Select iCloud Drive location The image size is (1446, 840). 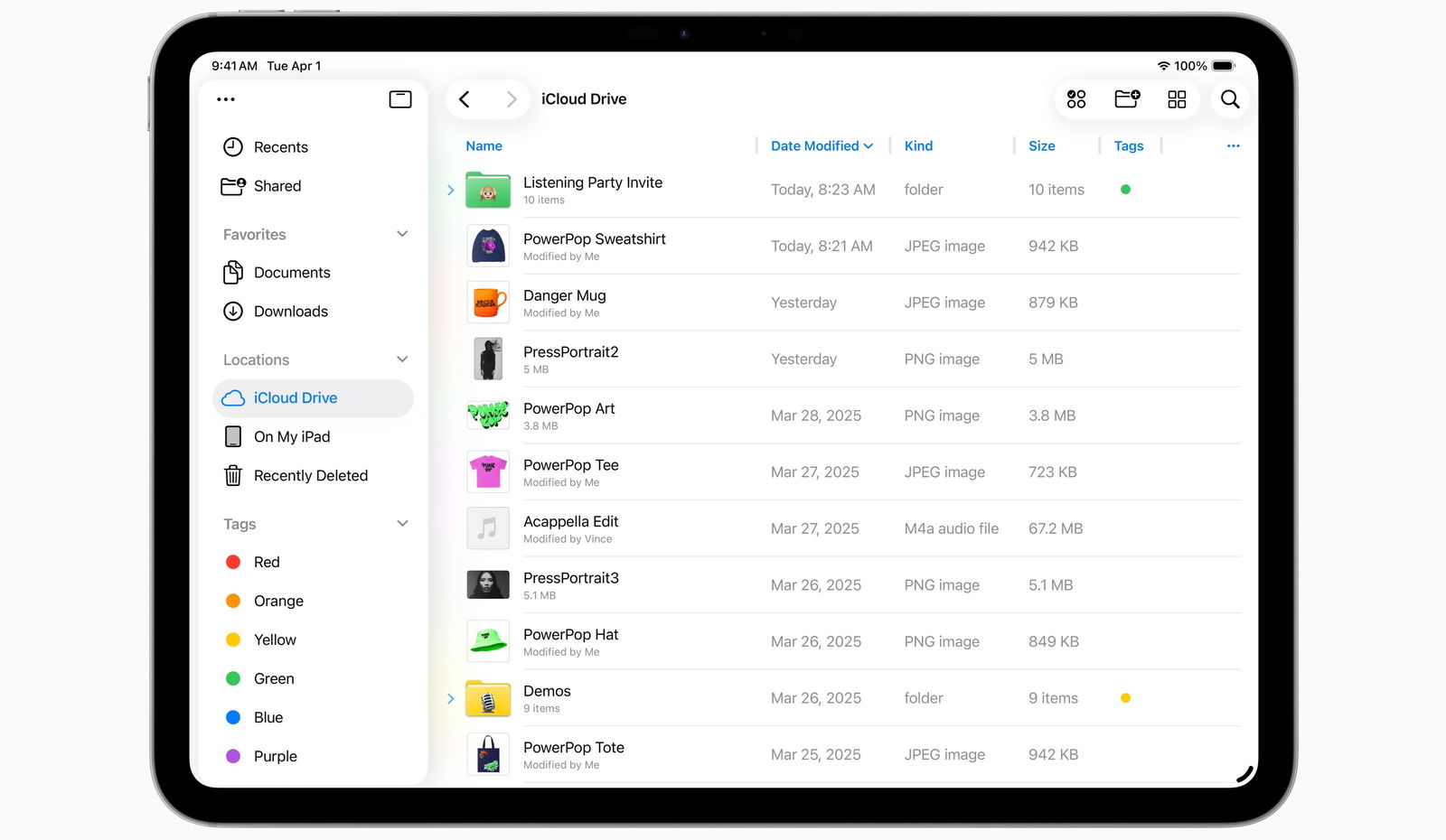tap(313, 398)
